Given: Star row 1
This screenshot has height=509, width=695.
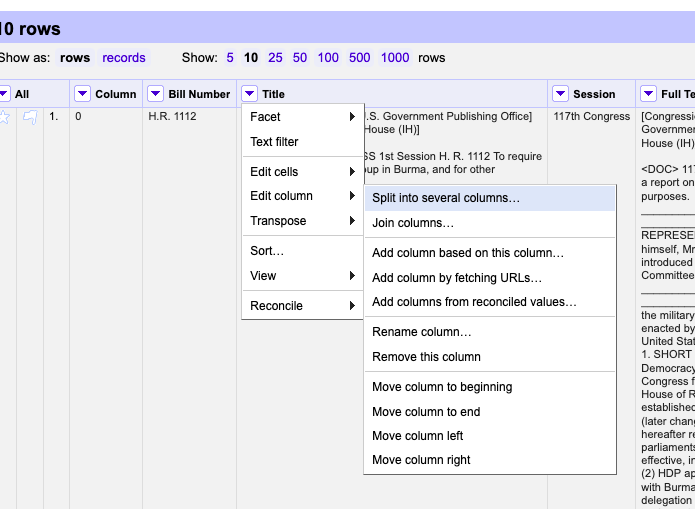Looking at the screenshot, I should click(x=4, y=117).
